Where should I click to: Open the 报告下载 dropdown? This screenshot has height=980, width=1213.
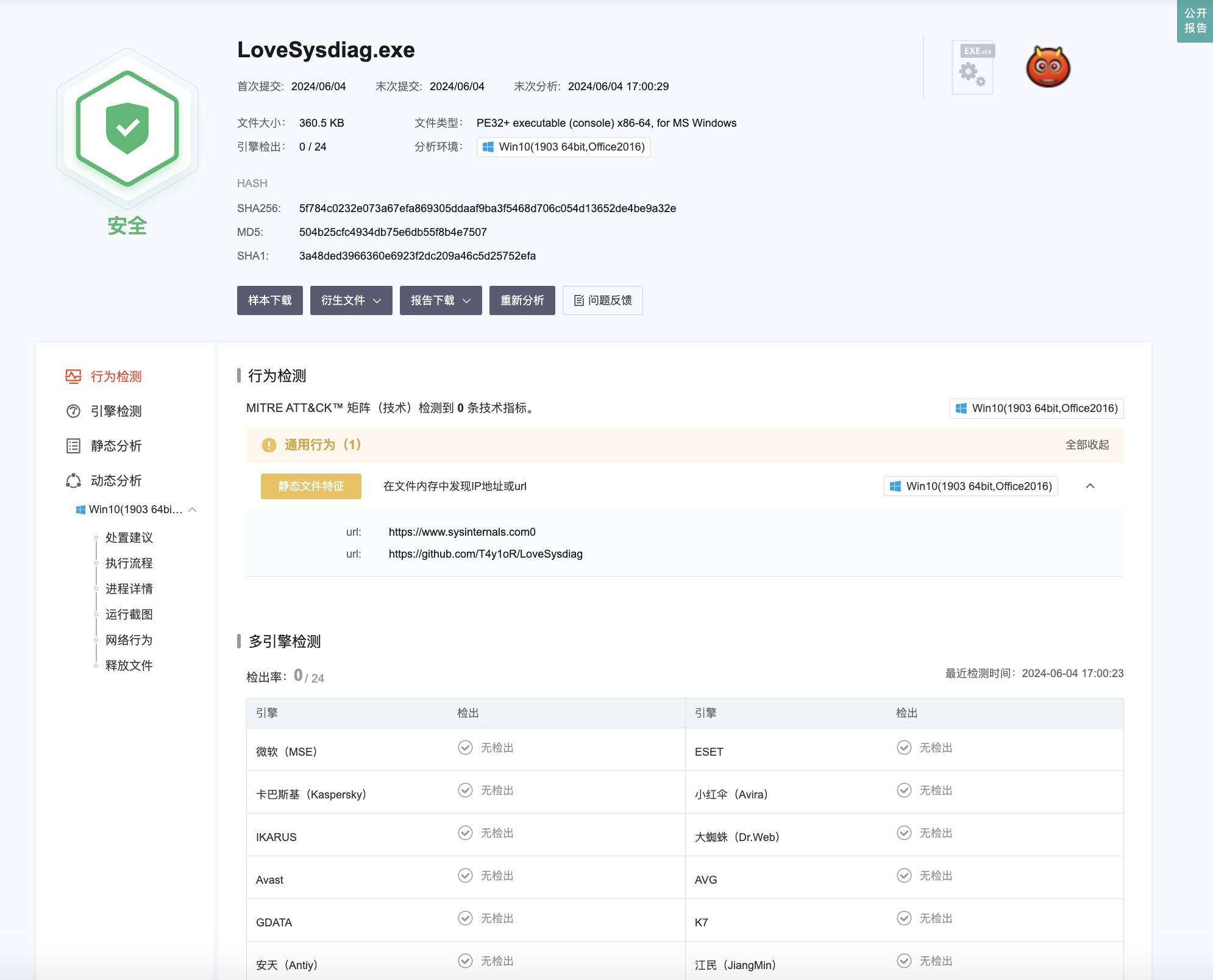coord(441,300)
